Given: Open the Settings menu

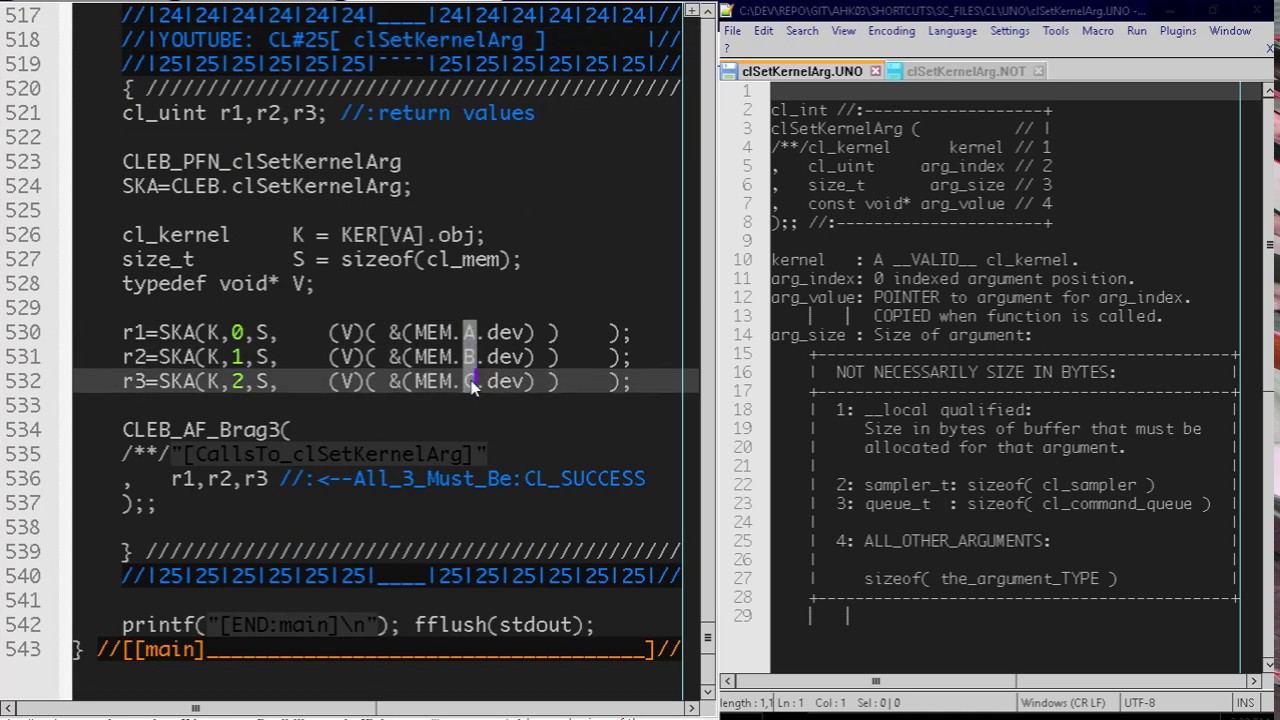Looking at the screenshot, I should pos(1009,31).
